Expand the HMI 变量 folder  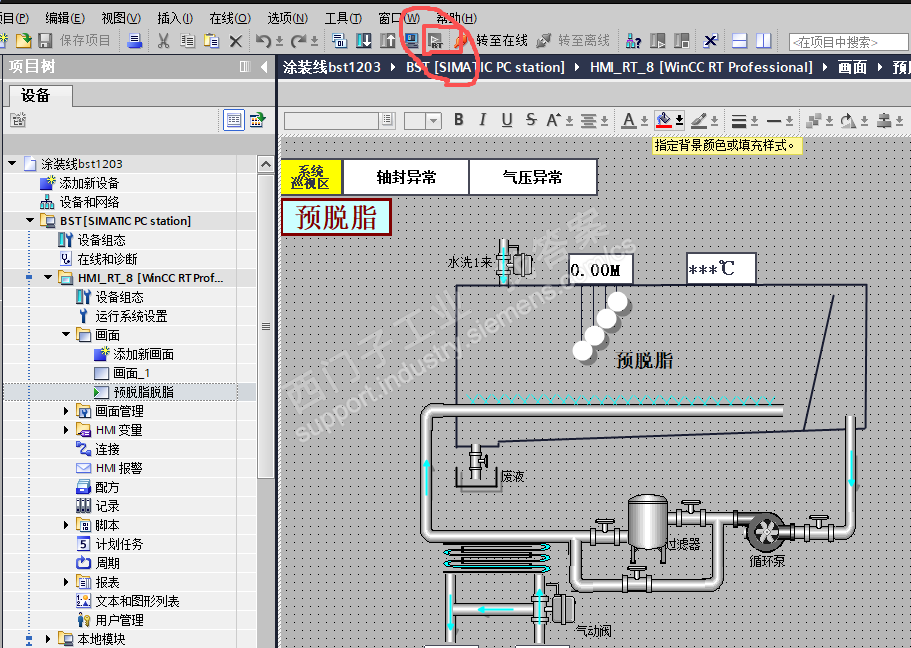(x=66, y=429)
